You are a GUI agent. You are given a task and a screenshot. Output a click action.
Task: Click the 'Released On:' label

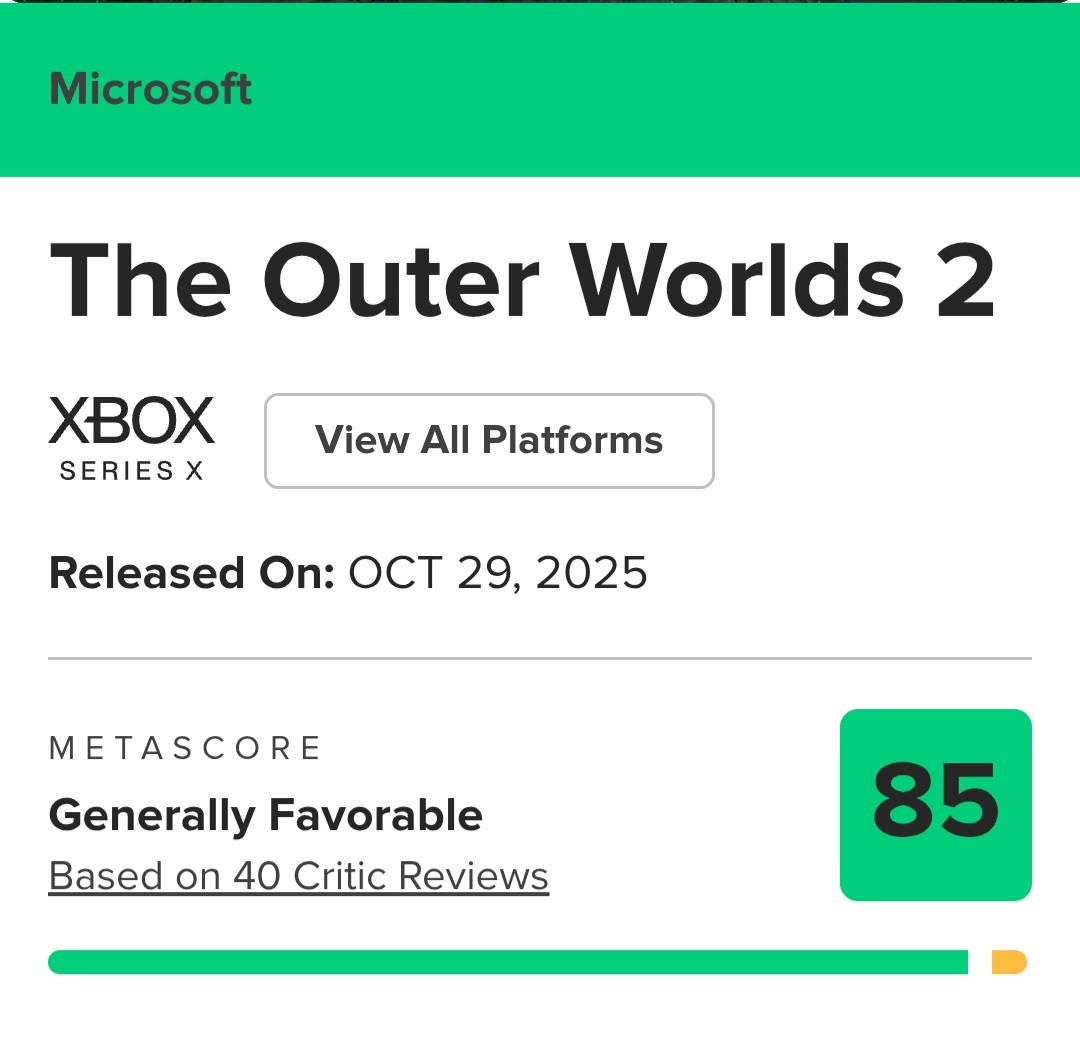pos(191,574)
